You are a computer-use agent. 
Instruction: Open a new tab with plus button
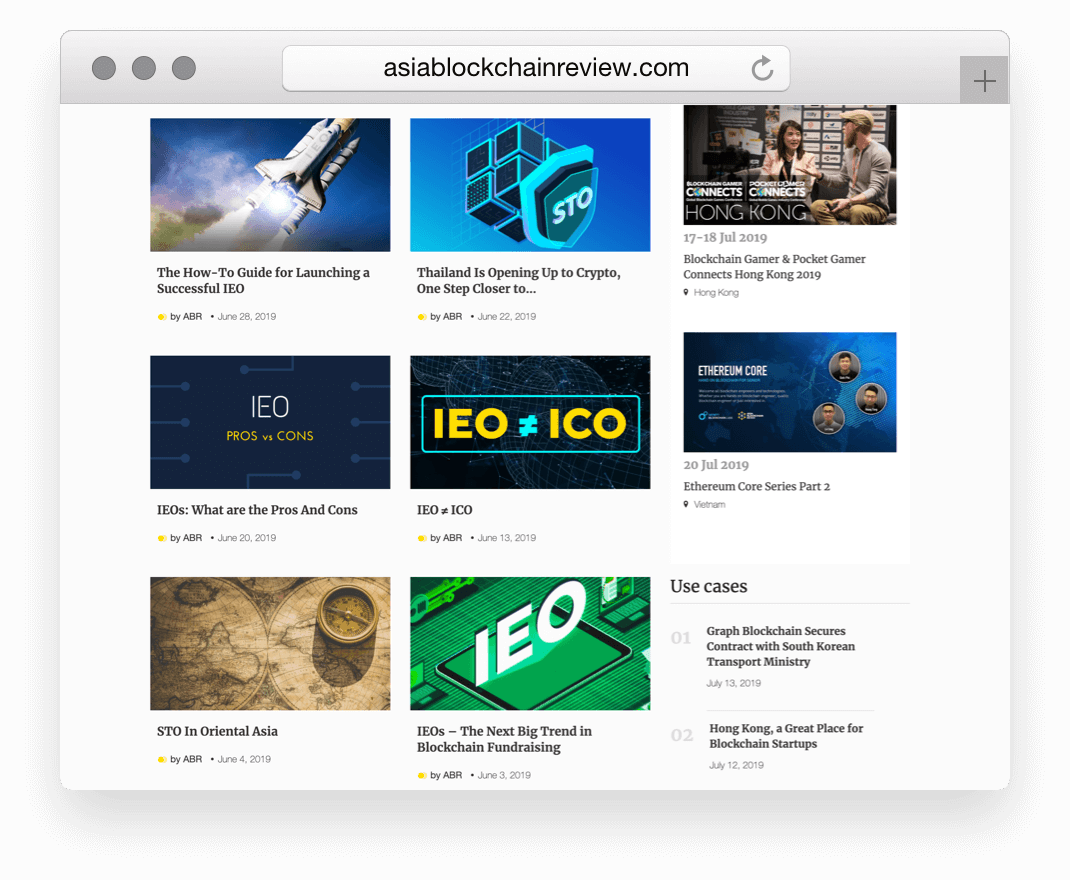984,81
